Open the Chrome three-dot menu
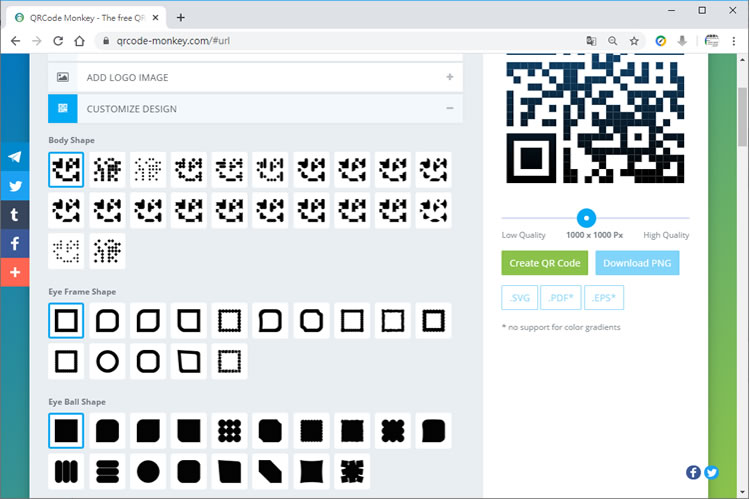Viewport: 750px width, 499px height. point(733,41)
